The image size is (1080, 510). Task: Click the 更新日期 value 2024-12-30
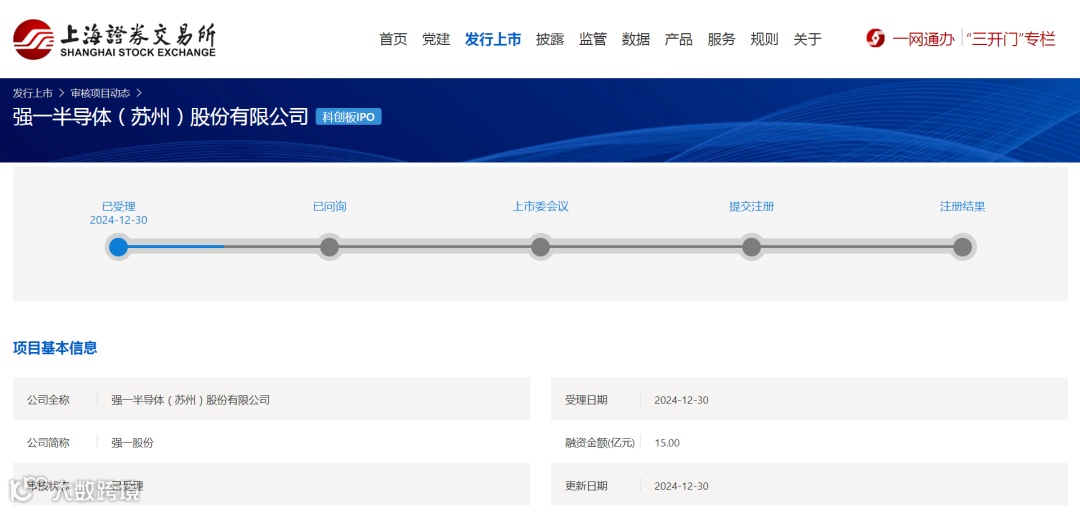tap(681, 486)
